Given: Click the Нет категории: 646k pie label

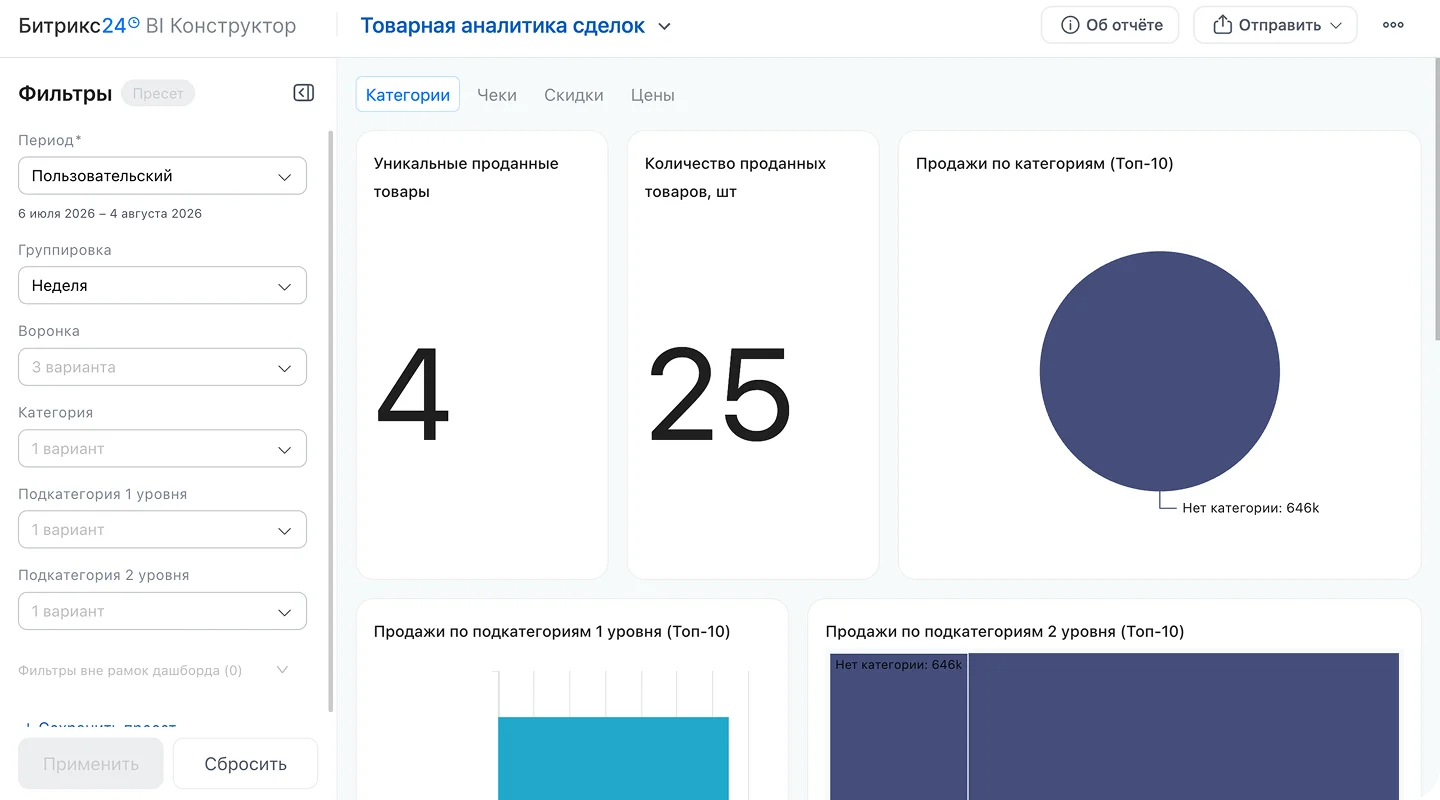Looking at the screenshot, I should tap(1250, 508).
